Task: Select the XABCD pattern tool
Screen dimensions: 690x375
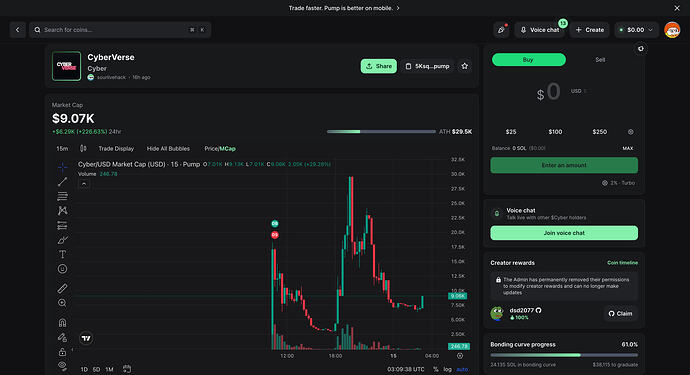Action: [62, 211]
